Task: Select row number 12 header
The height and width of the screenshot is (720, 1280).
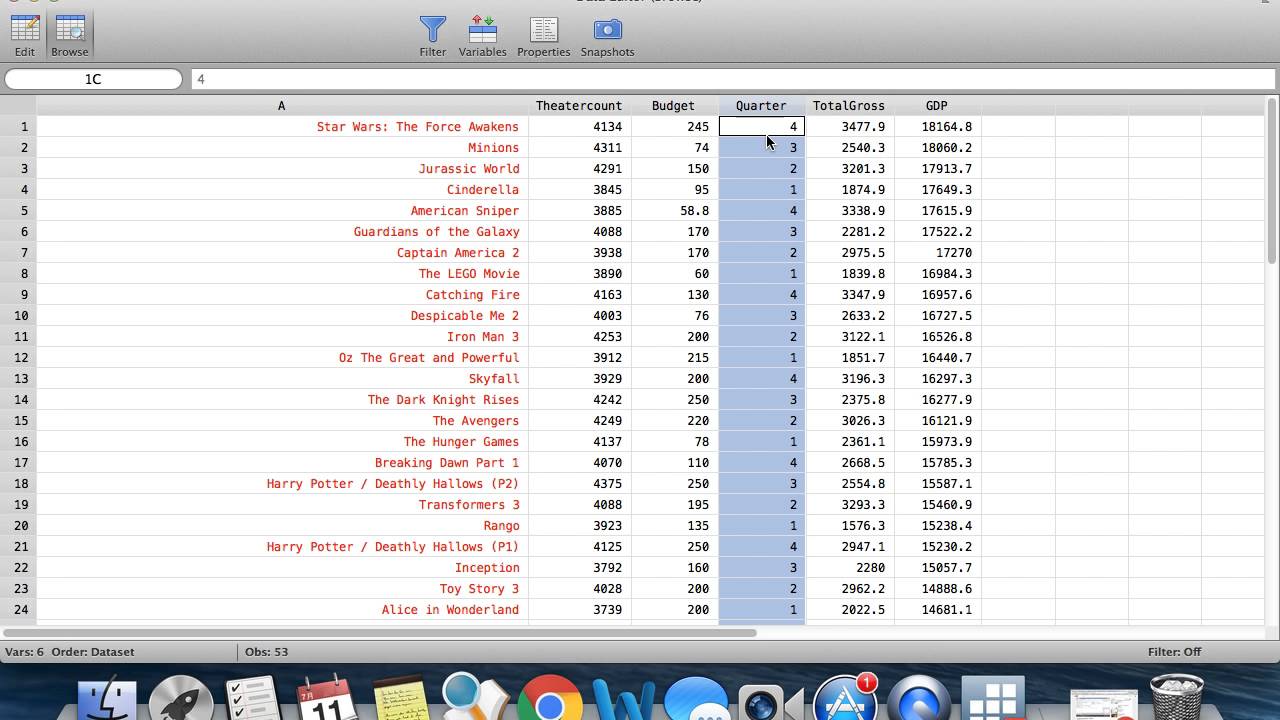Action: [18, 357]
